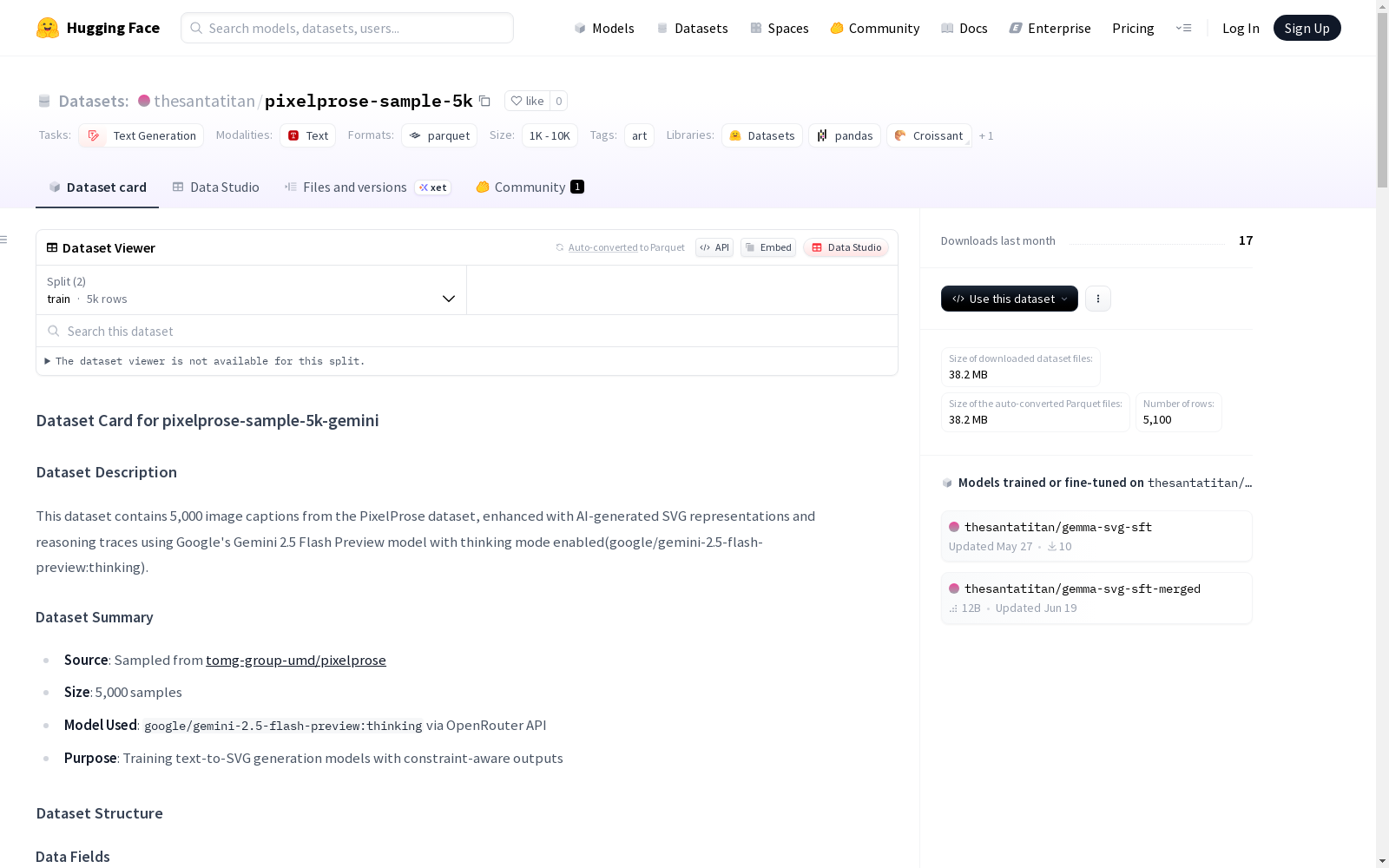Click the API button in Dataset Viewer

(x=714, y=247)
